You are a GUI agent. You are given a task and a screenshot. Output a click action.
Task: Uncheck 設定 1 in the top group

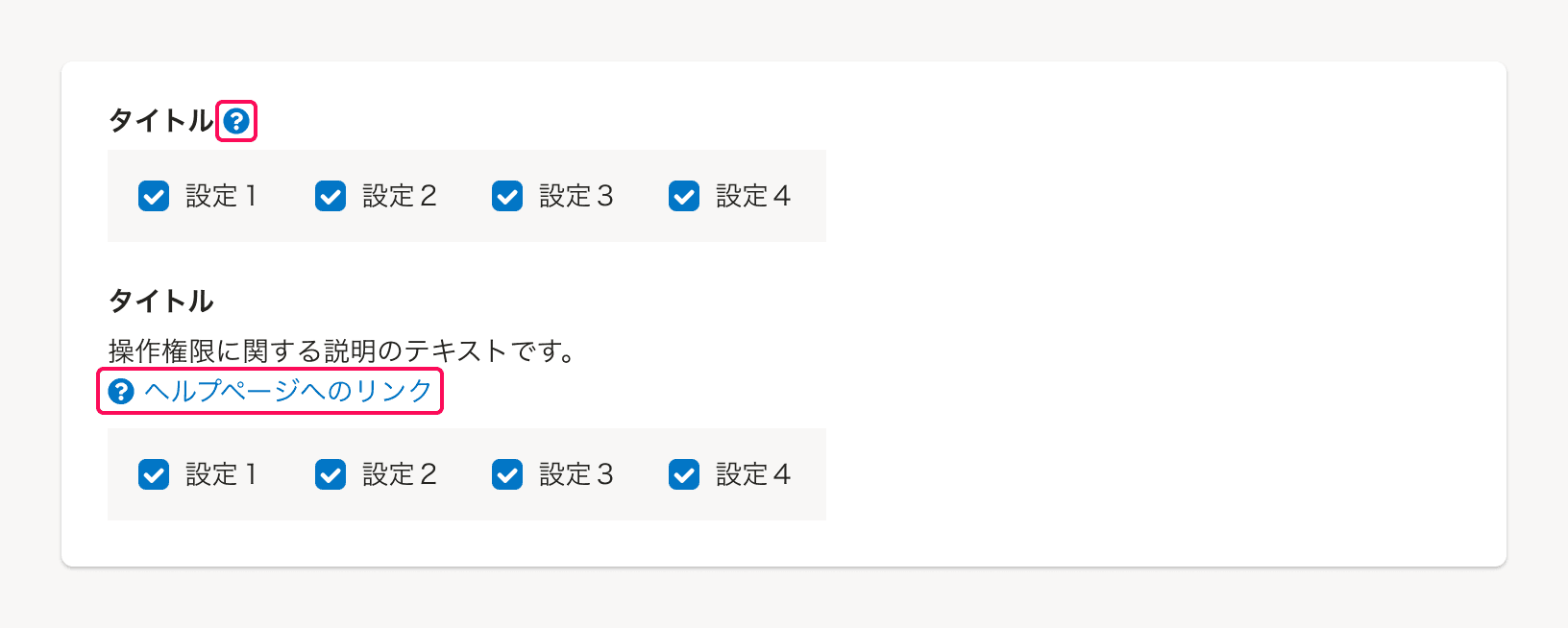point(154,196)
